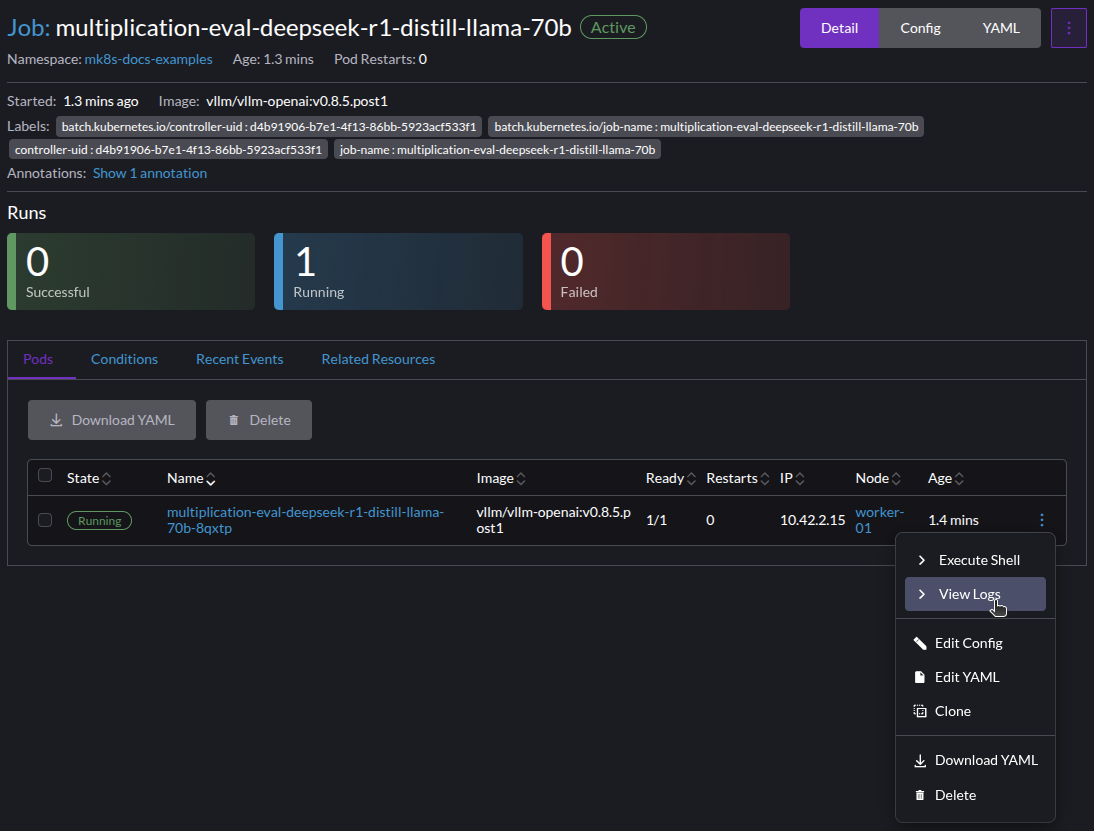Screen dimensions: 1094x831
Task: Open the job actions kebab menu top right
Action: 1069,27
